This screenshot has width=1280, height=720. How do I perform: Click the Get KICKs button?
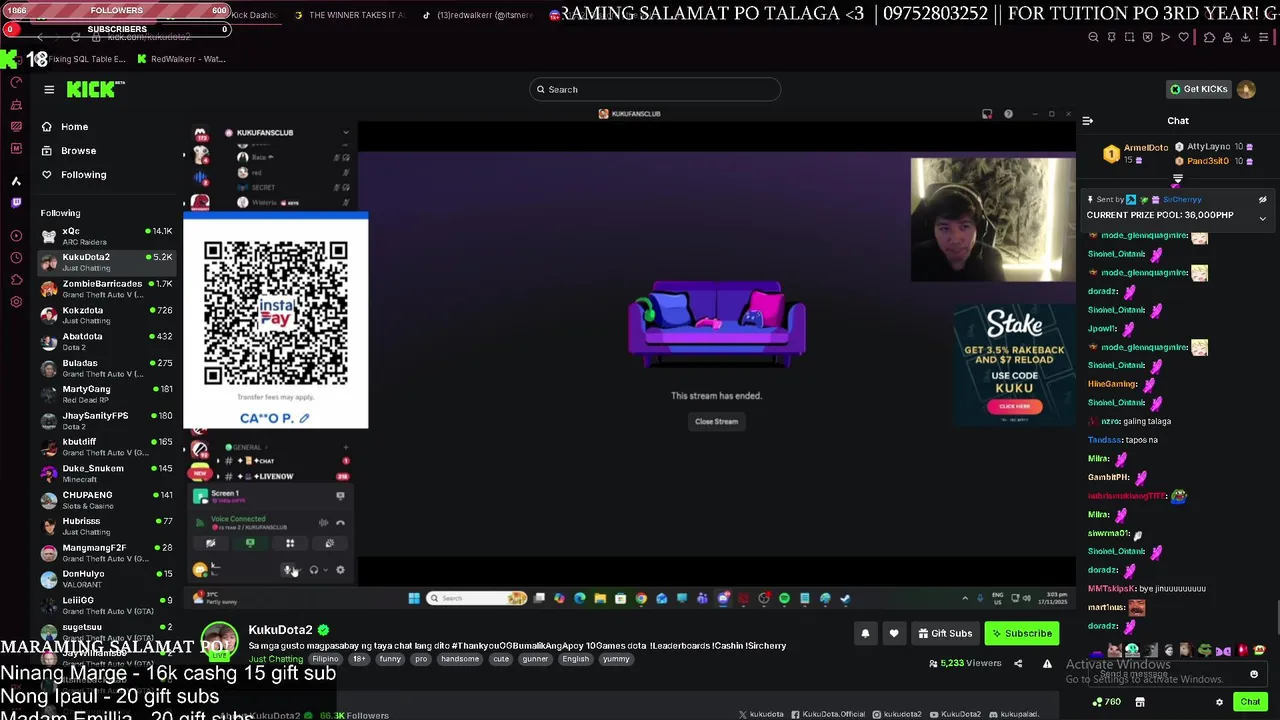coord(1198,89)
